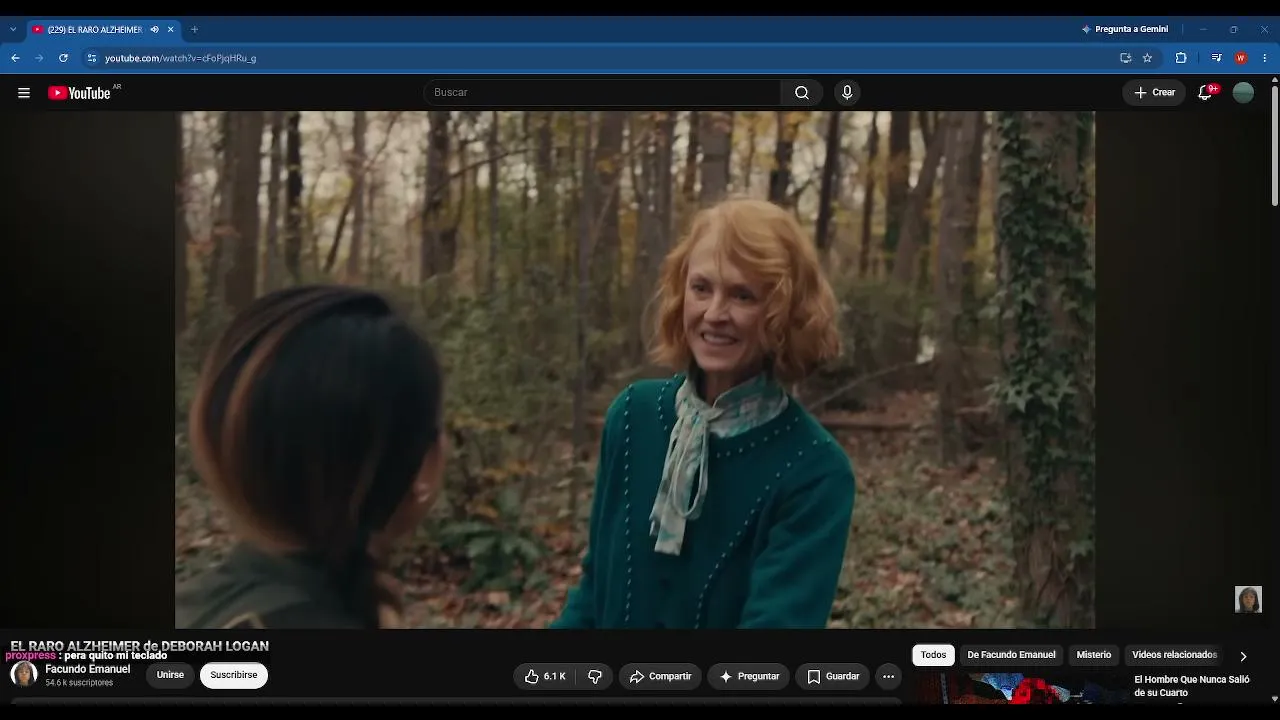View site information icon in address bar
The height and width of the screenshot is (720, 1280).
(91, 58)
